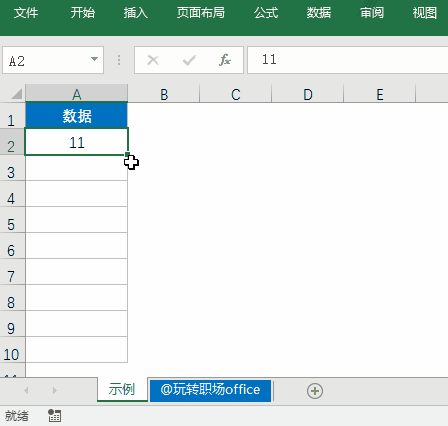
Task: Expand the Name Box dropdown arrow
Action: (94, 59)
